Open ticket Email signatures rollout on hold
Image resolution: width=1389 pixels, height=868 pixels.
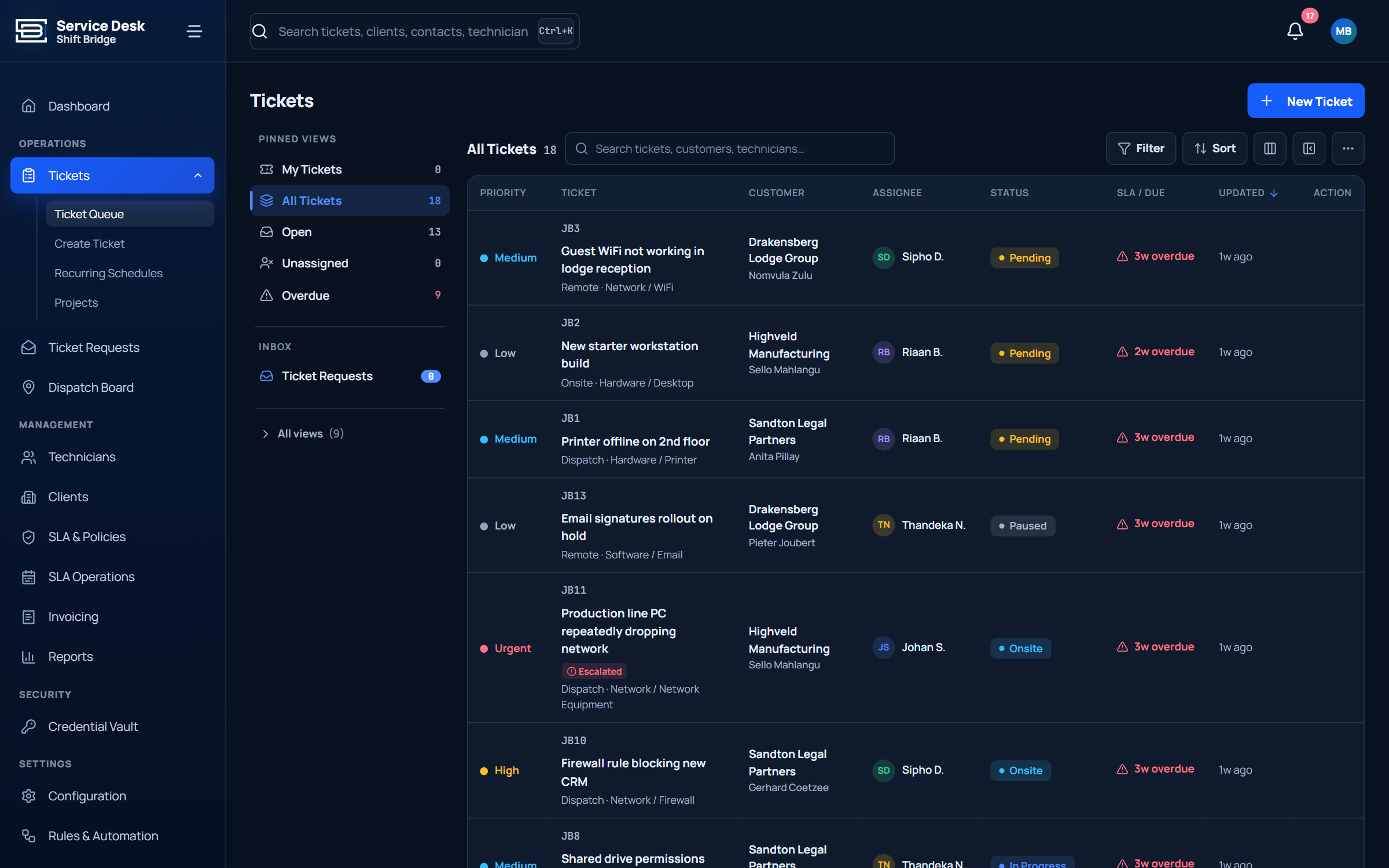(x=637, y=527)
